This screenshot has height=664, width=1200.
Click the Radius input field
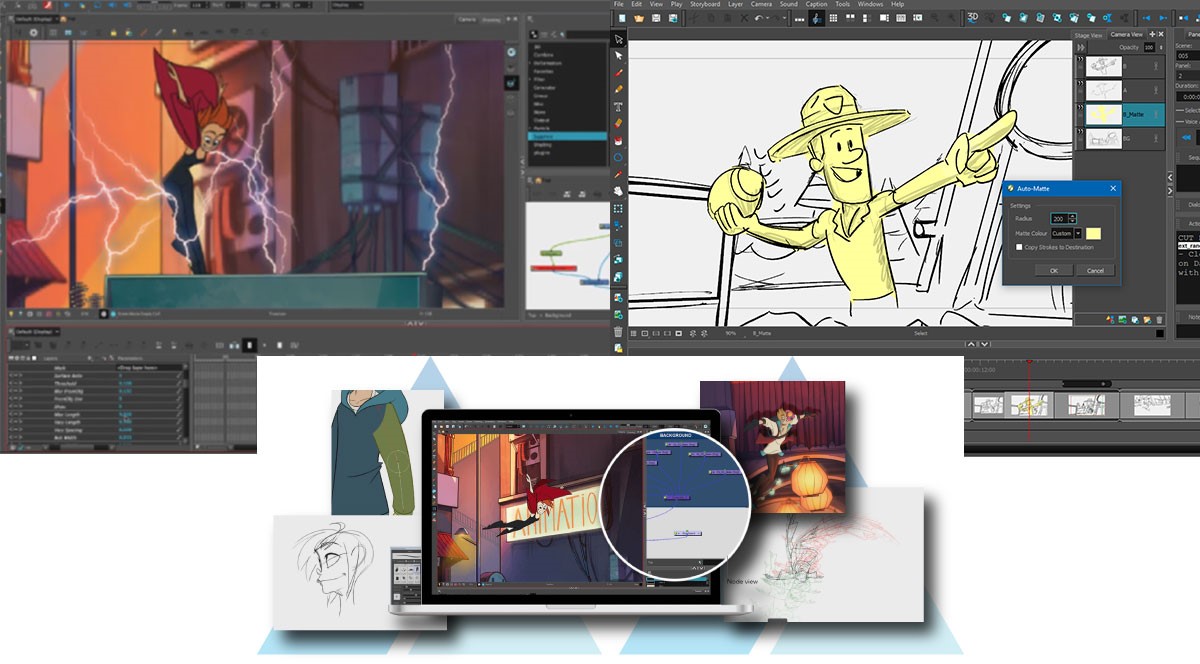pyautogui.click(x=1059, y=218)
